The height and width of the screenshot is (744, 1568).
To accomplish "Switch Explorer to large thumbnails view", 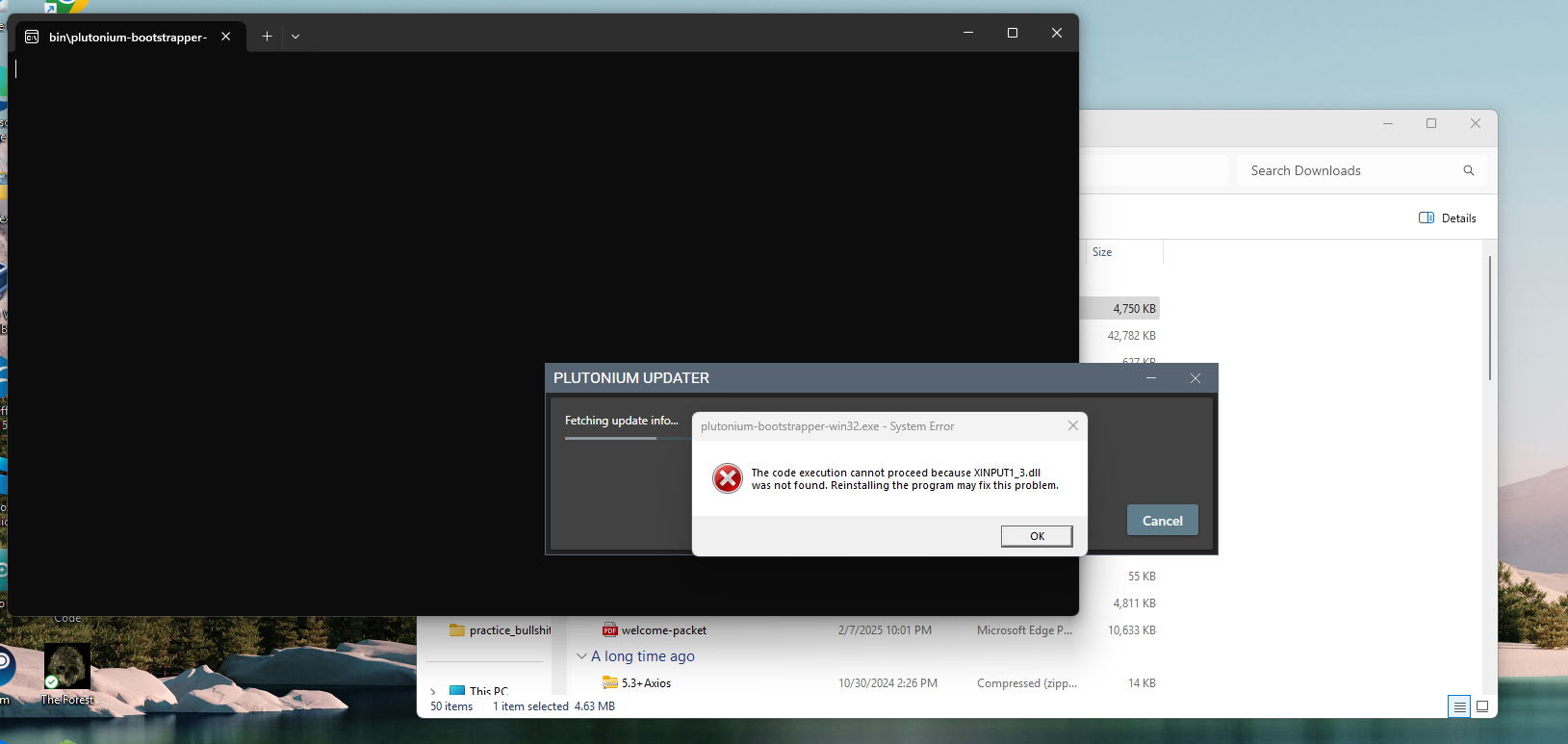I will [x=1482, y=706].
